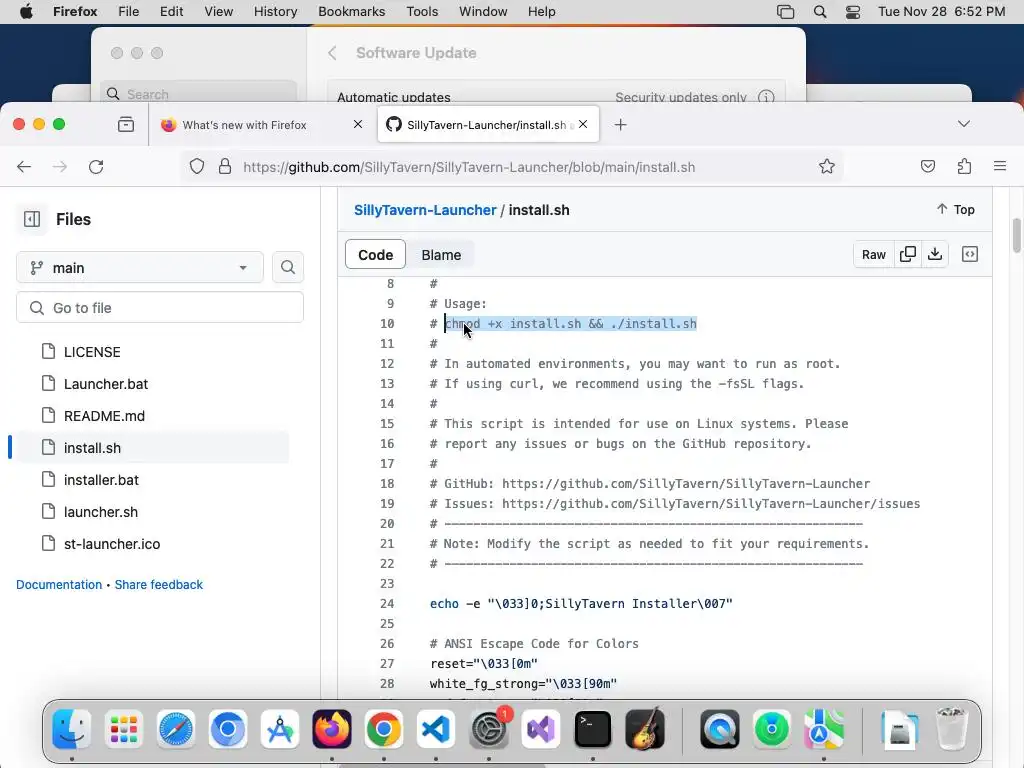The width and height of the screenshot is (1024, 768).
Task: Go back in the Software Update window
Action: tap(332, 53)
